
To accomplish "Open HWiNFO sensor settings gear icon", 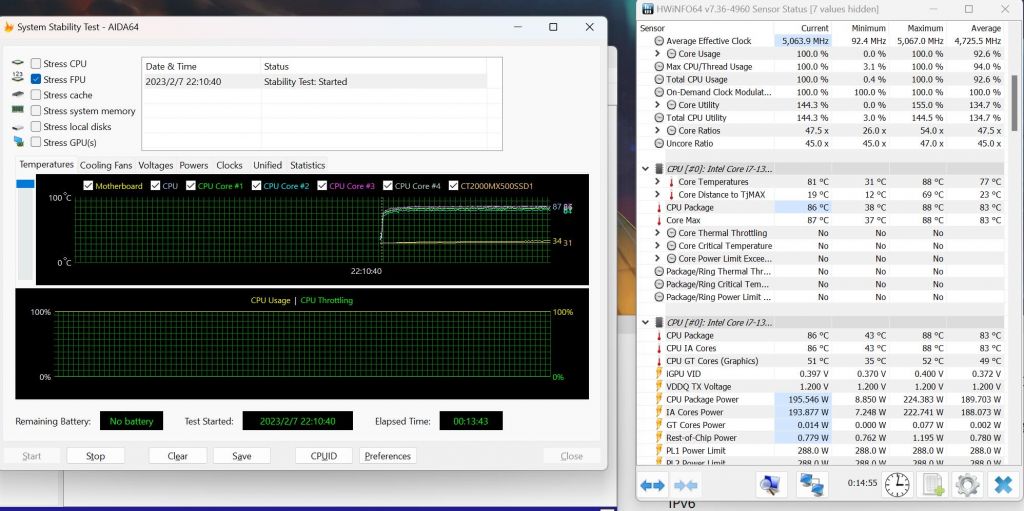I will coord(966,485).
